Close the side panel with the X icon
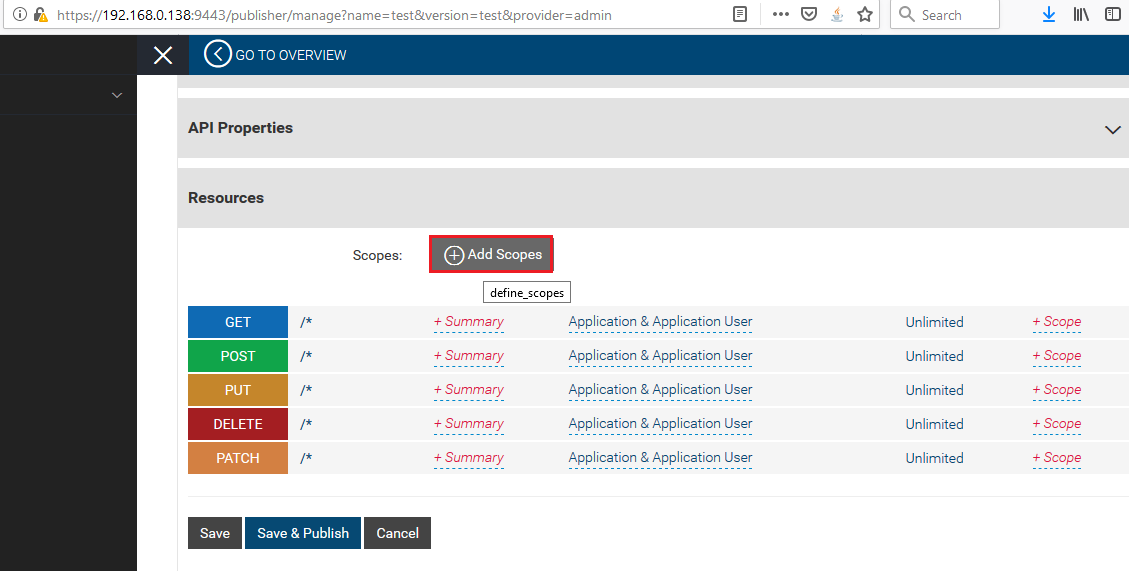This screenshot has height=571, width=1129. (x=163, y=55)
